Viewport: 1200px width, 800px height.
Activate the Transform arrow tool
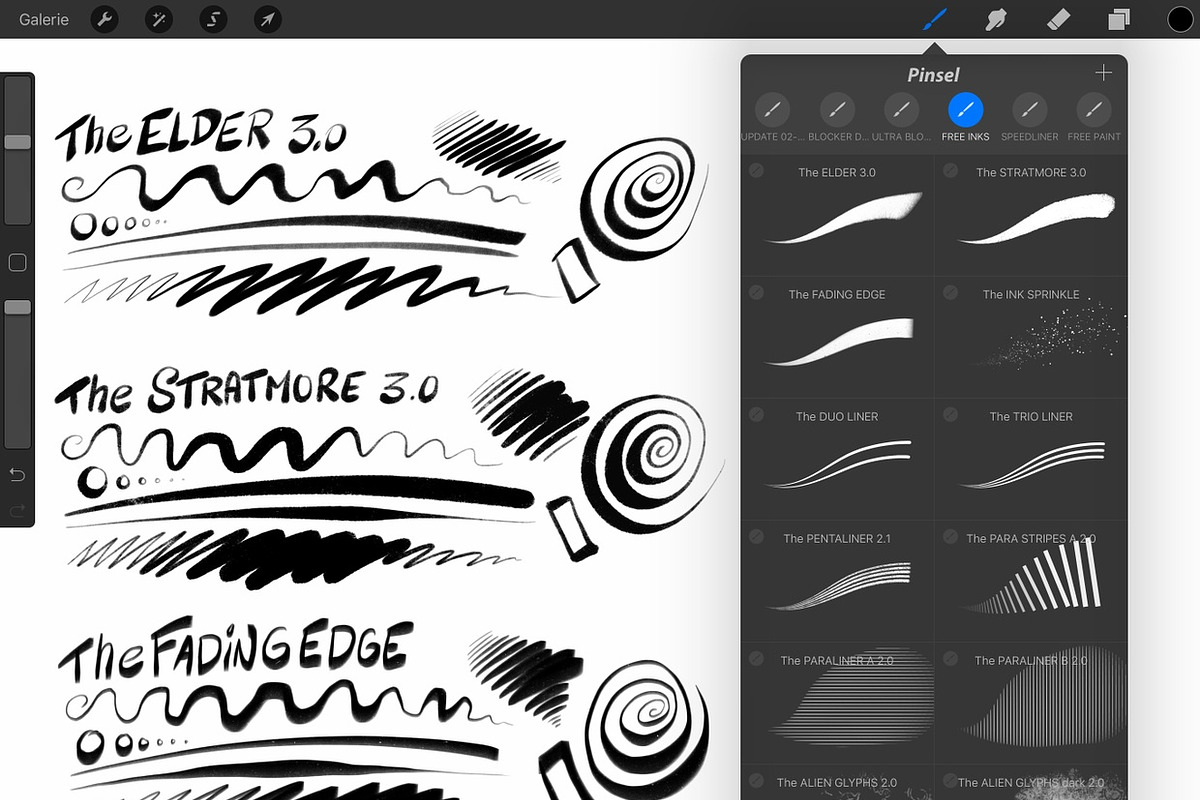[x=267, y=19]
